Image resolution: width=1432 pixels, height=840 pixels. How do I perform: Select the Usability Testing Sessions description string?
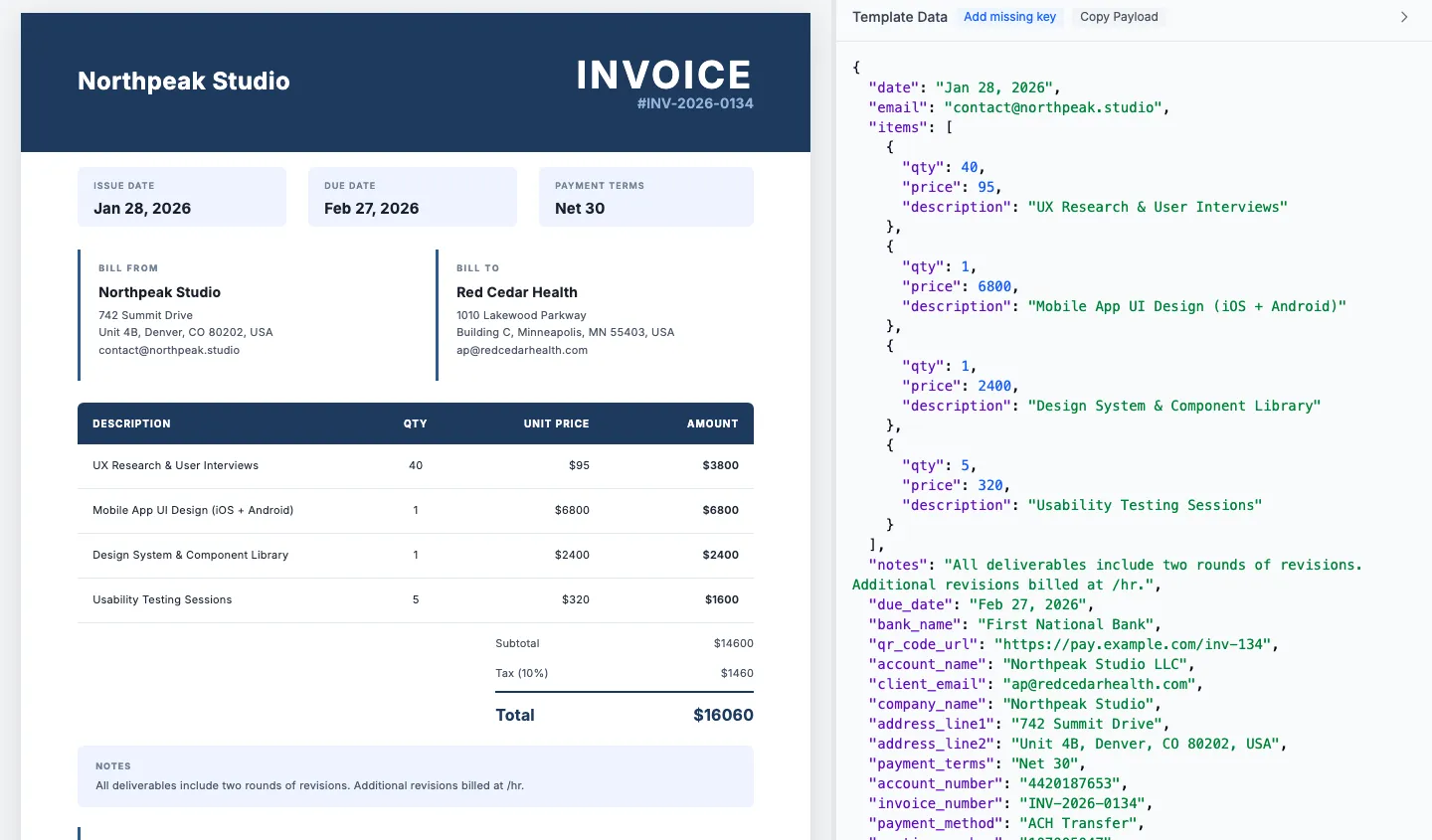(x=1147, y=505)
